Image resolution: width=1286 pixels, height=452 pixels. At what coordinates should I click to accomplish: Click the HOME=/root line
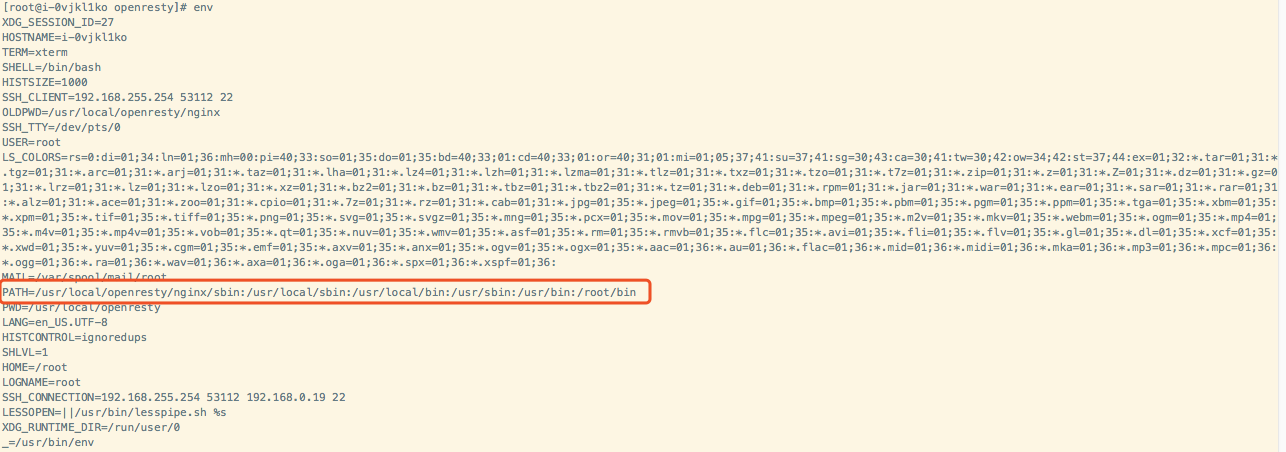point(35,367)
